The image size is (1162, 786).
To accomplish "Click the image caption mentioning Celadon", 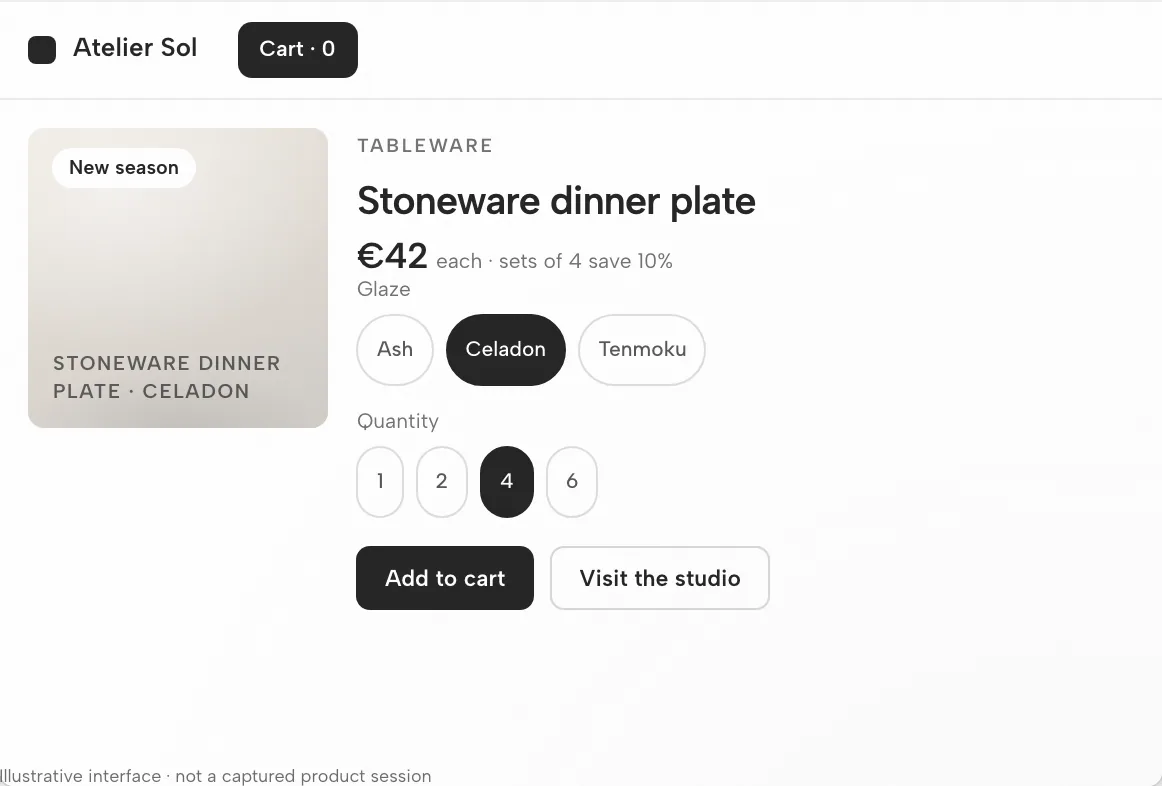I will click(x=167, y=377).
